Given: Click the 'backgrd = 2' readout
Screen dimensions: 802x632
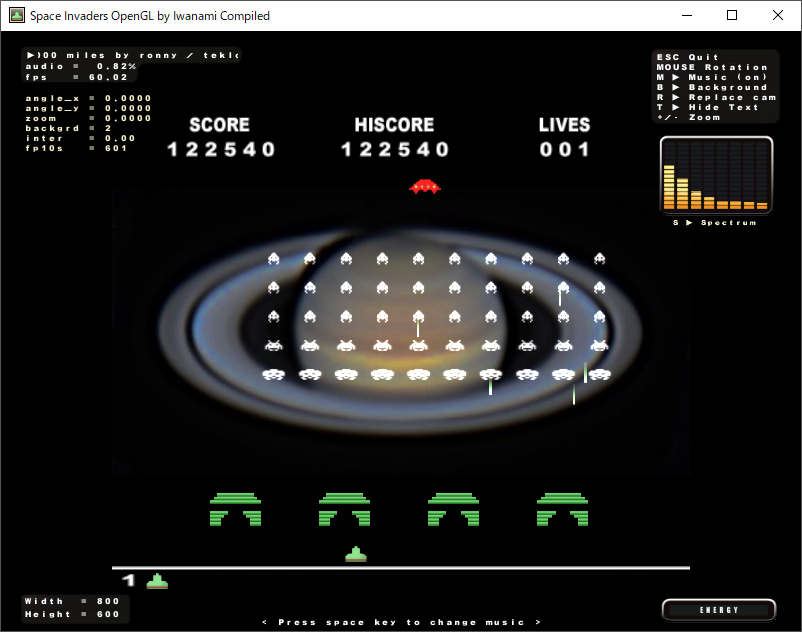Looking at the screenshot, I should pos(69,128).
